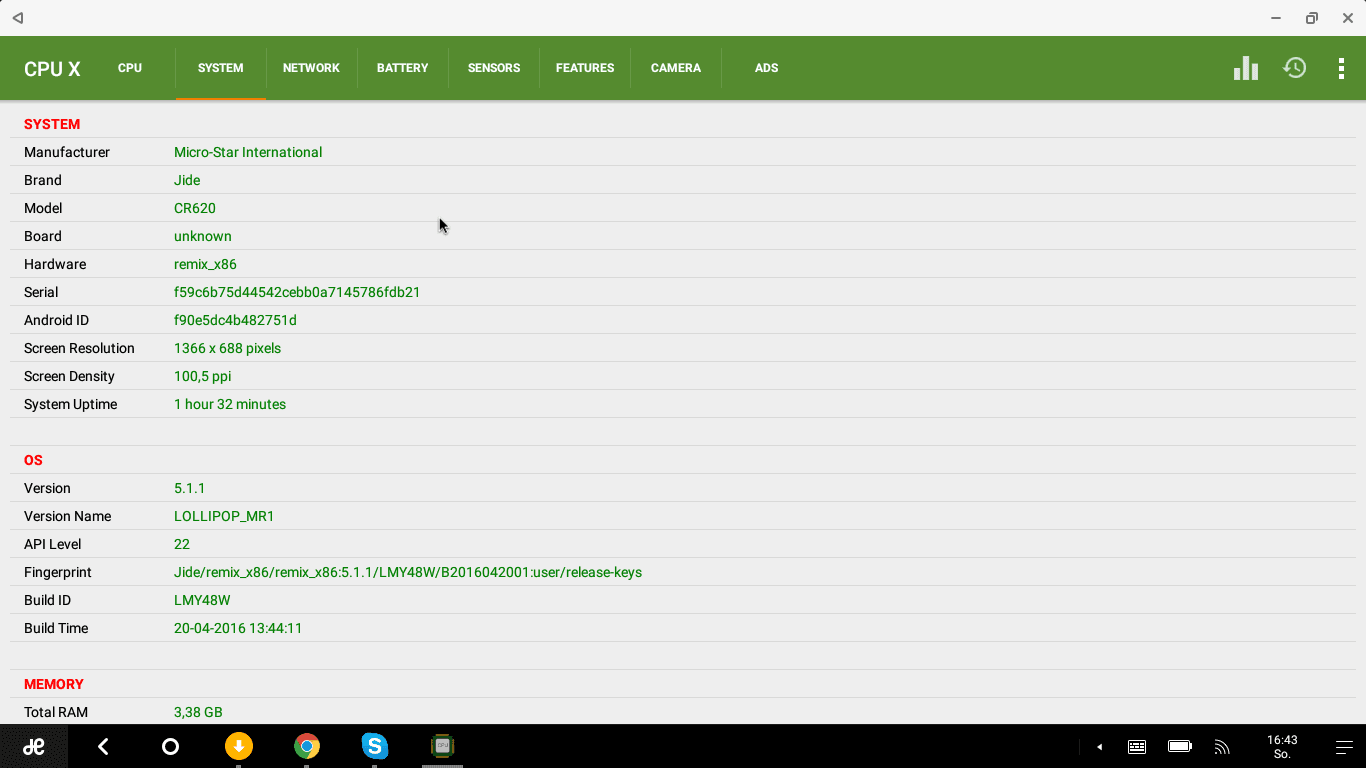1366x768 pixels.
Task: Click the Hardware value remix_x86
Action: point(205,264)
